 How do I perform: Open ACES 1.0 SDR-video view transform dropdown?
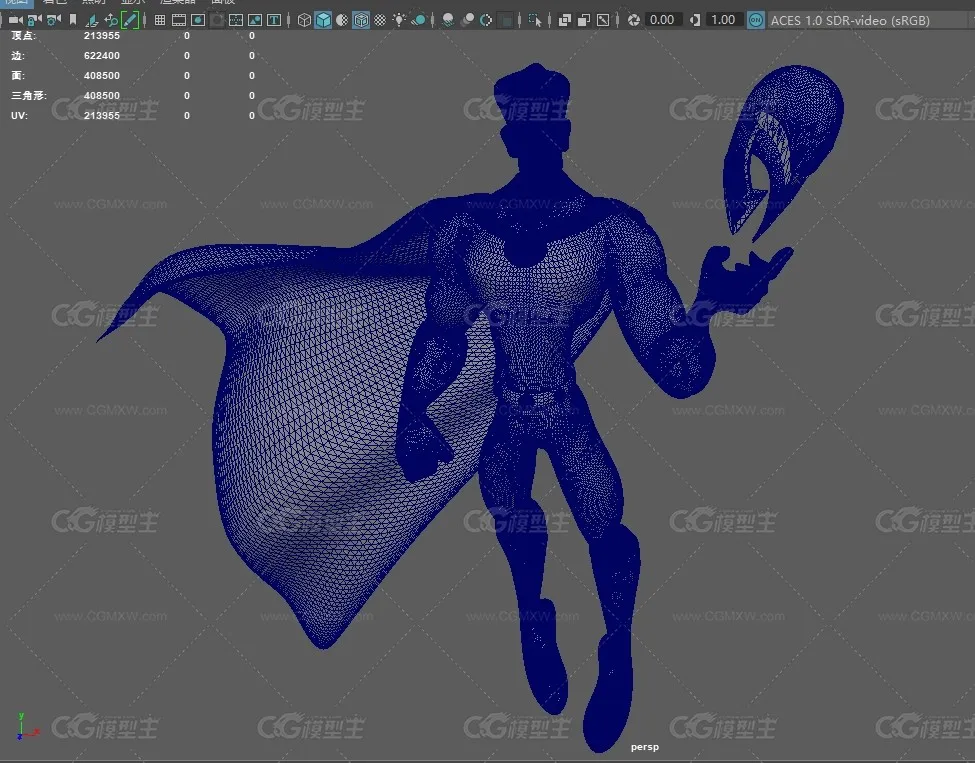(871, 20)
